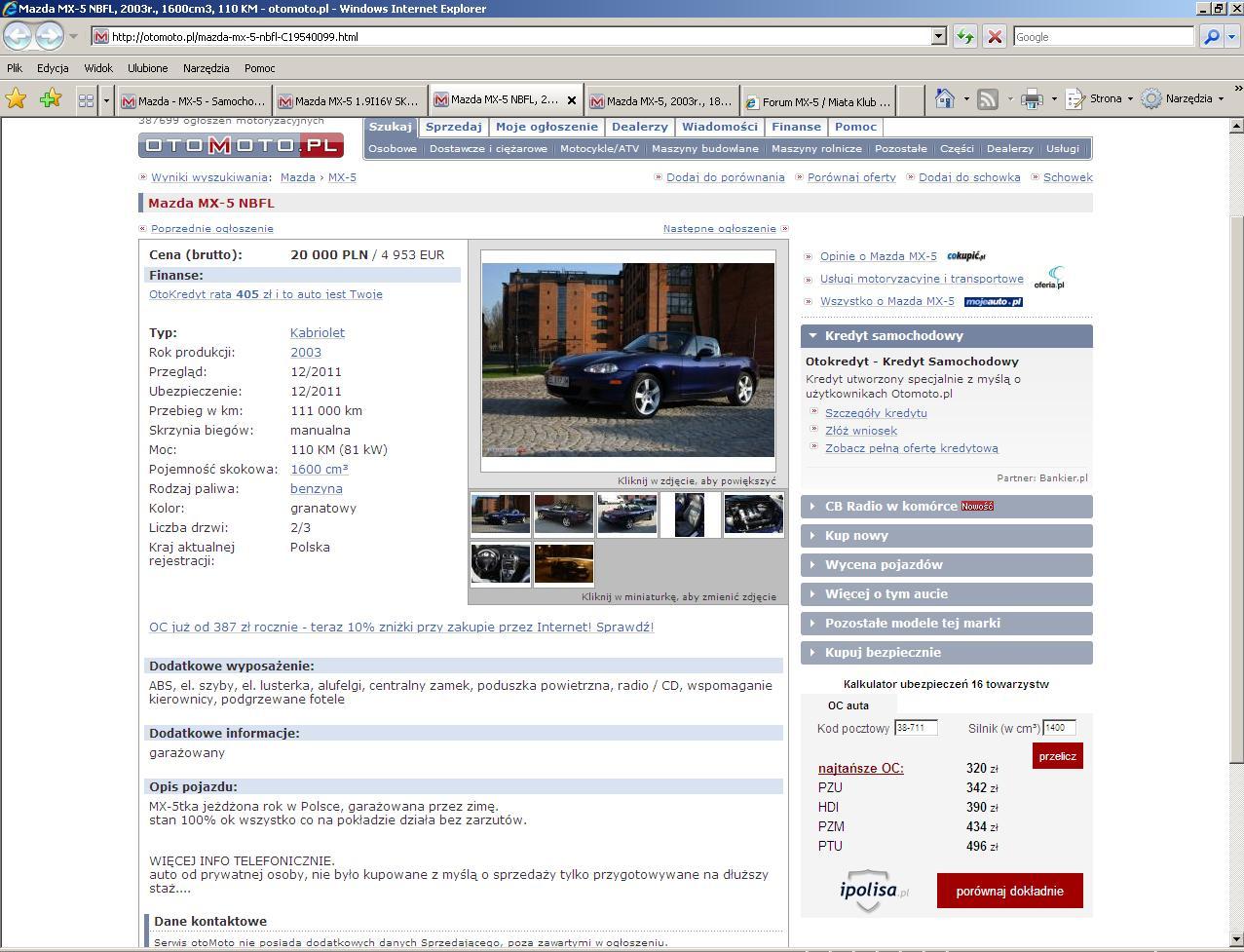Select the dark night photo thumbnail

tap(564, 564)
